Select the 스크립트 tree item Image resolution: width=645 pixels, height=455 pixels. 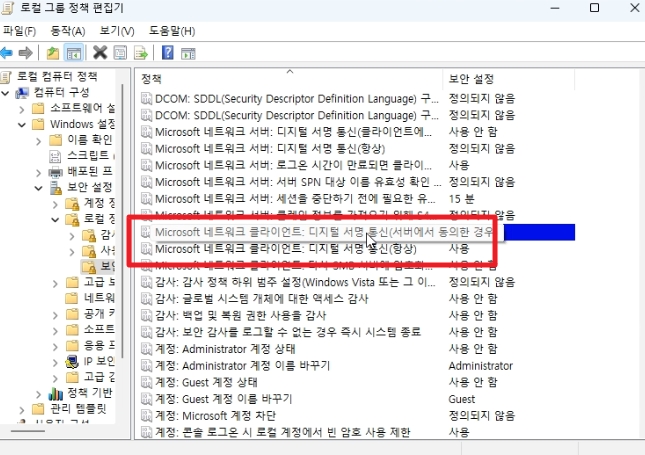click(x=88, y=156)
